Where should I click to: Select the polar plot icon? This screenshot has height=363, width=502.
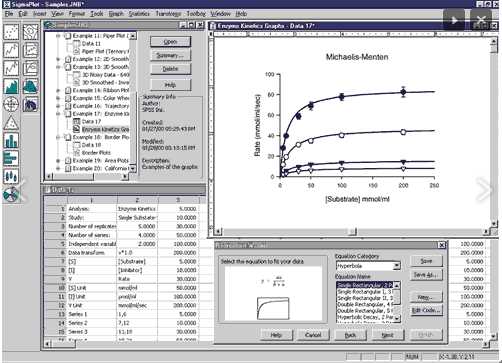[11, 104]
